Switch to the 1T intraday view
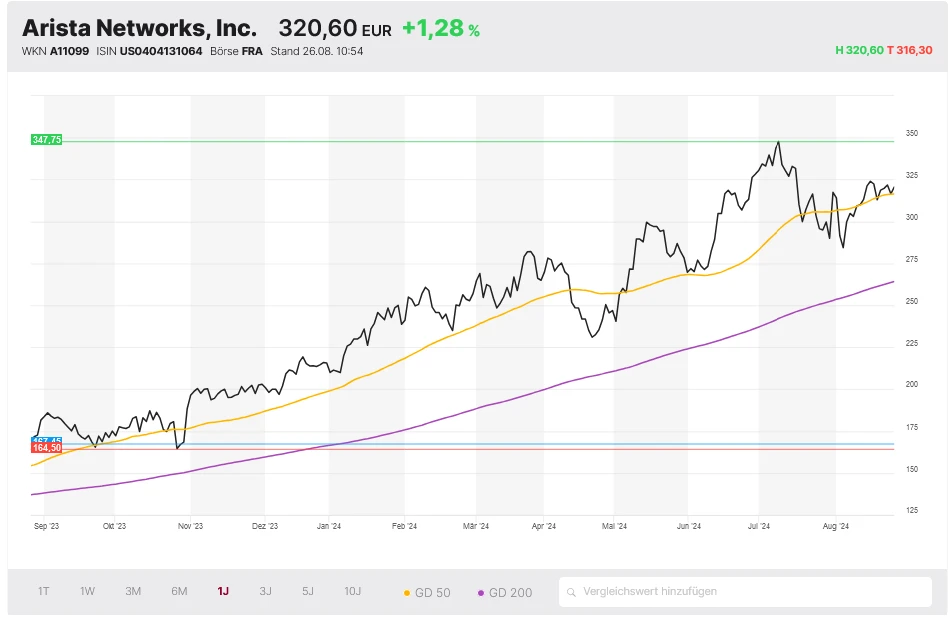The height and width of the screenshot is (621, 950). [x=42, y=591]
